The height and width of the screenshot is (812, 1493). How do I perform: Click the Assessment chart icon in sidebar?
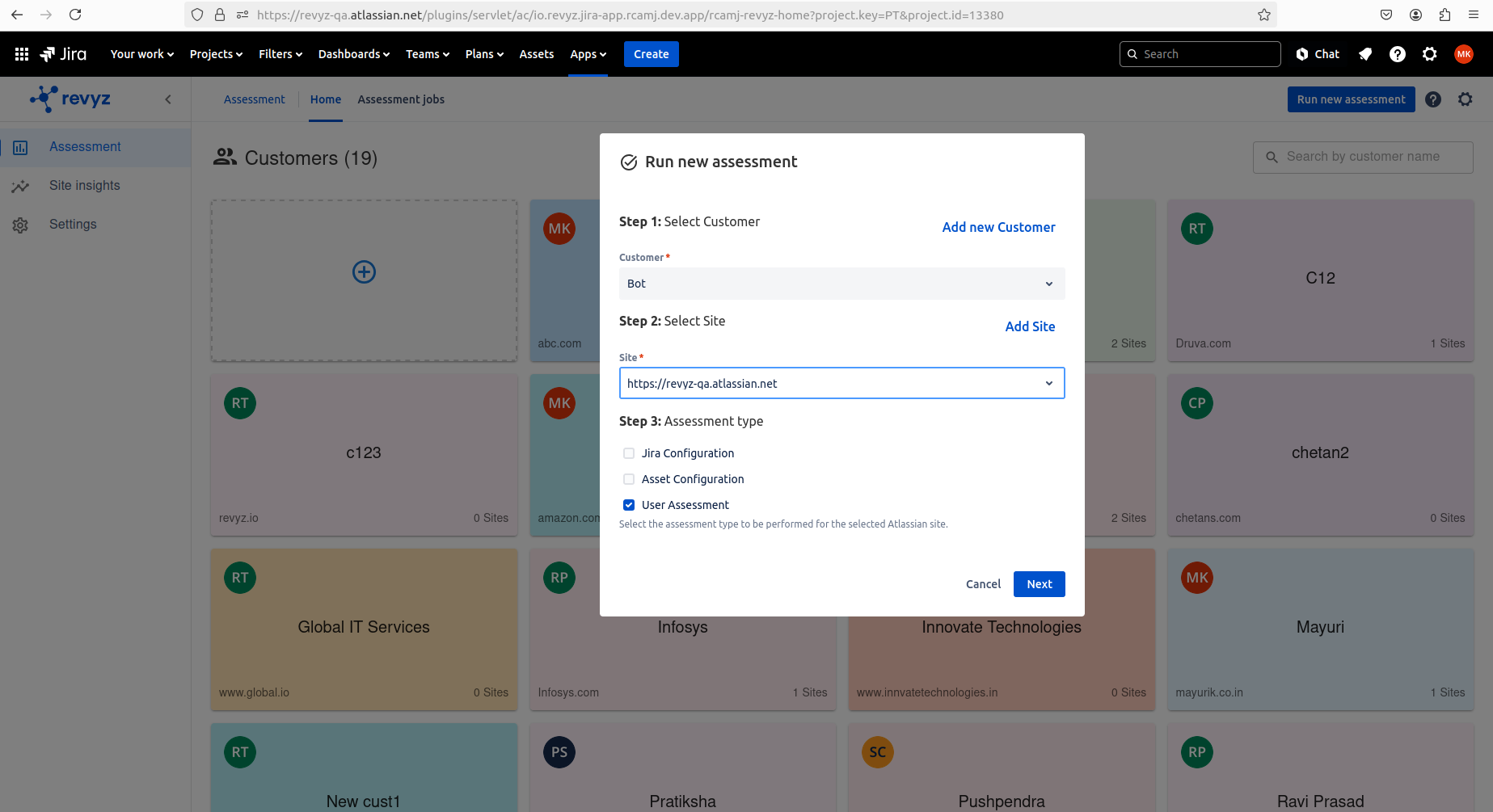20,148
